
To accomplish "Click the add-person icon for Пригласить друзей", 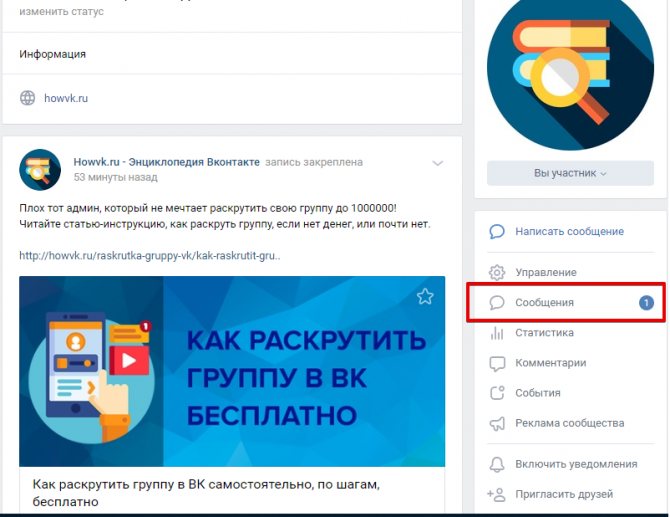I will click(497, 494).
